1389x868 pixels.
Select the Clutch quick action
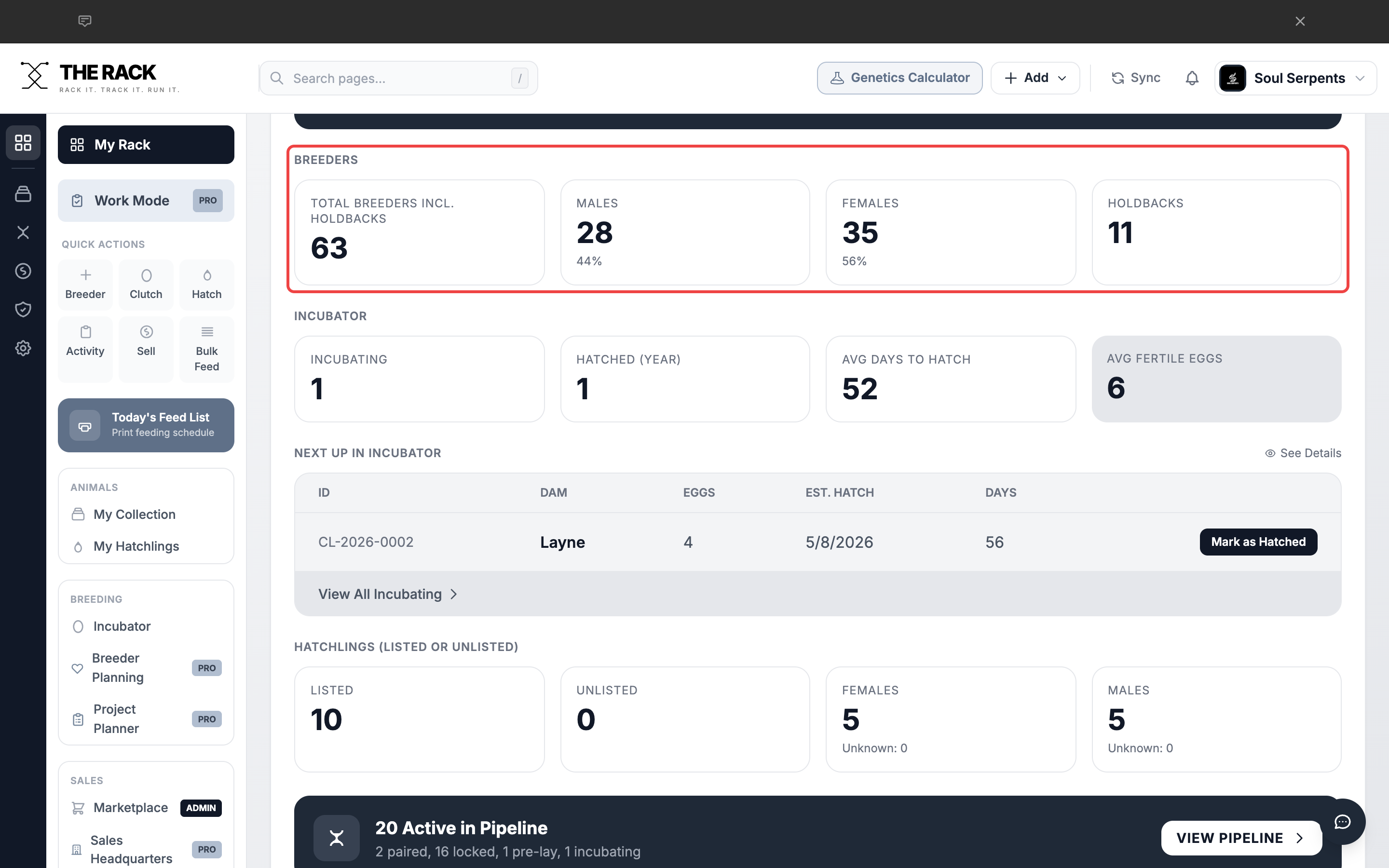coord(146,285)
